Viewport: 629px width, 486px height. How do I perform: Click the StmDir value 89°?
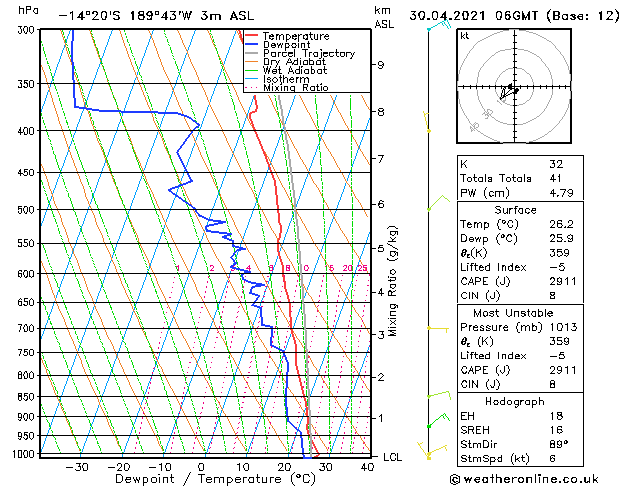coord(559,444)
